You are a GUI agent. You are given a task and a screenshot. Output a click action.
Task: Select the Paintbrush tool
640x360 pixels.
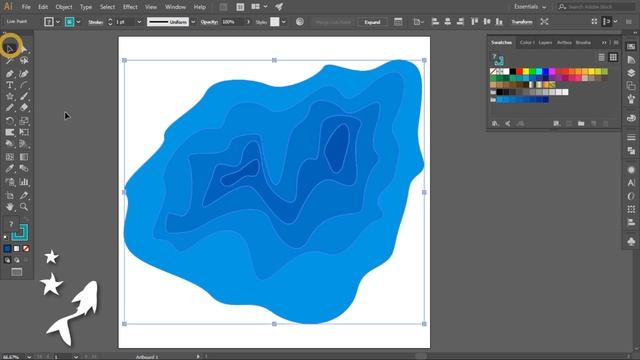pos(24,97)
